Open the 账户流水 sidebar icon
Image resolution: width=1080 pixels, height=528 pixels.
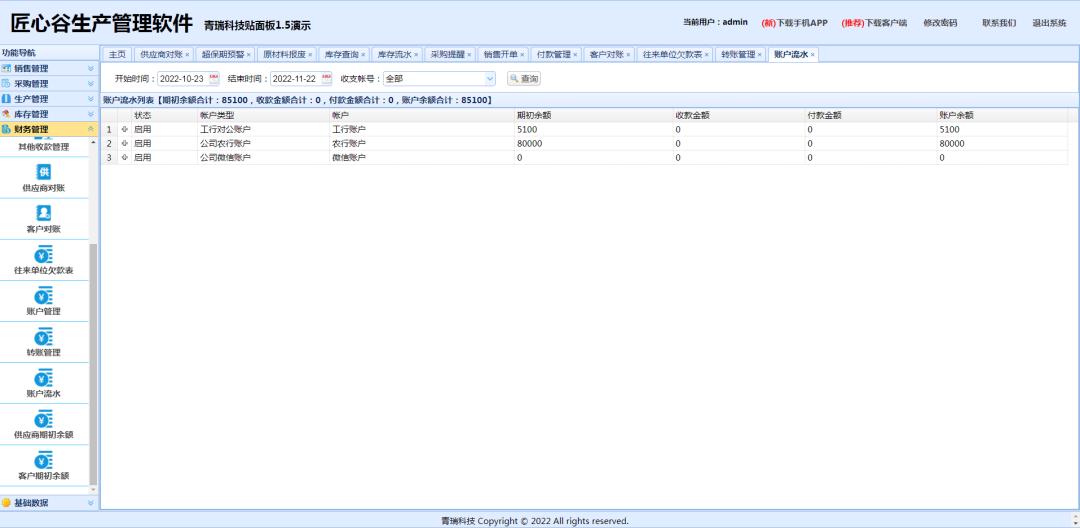click(43, 378)
